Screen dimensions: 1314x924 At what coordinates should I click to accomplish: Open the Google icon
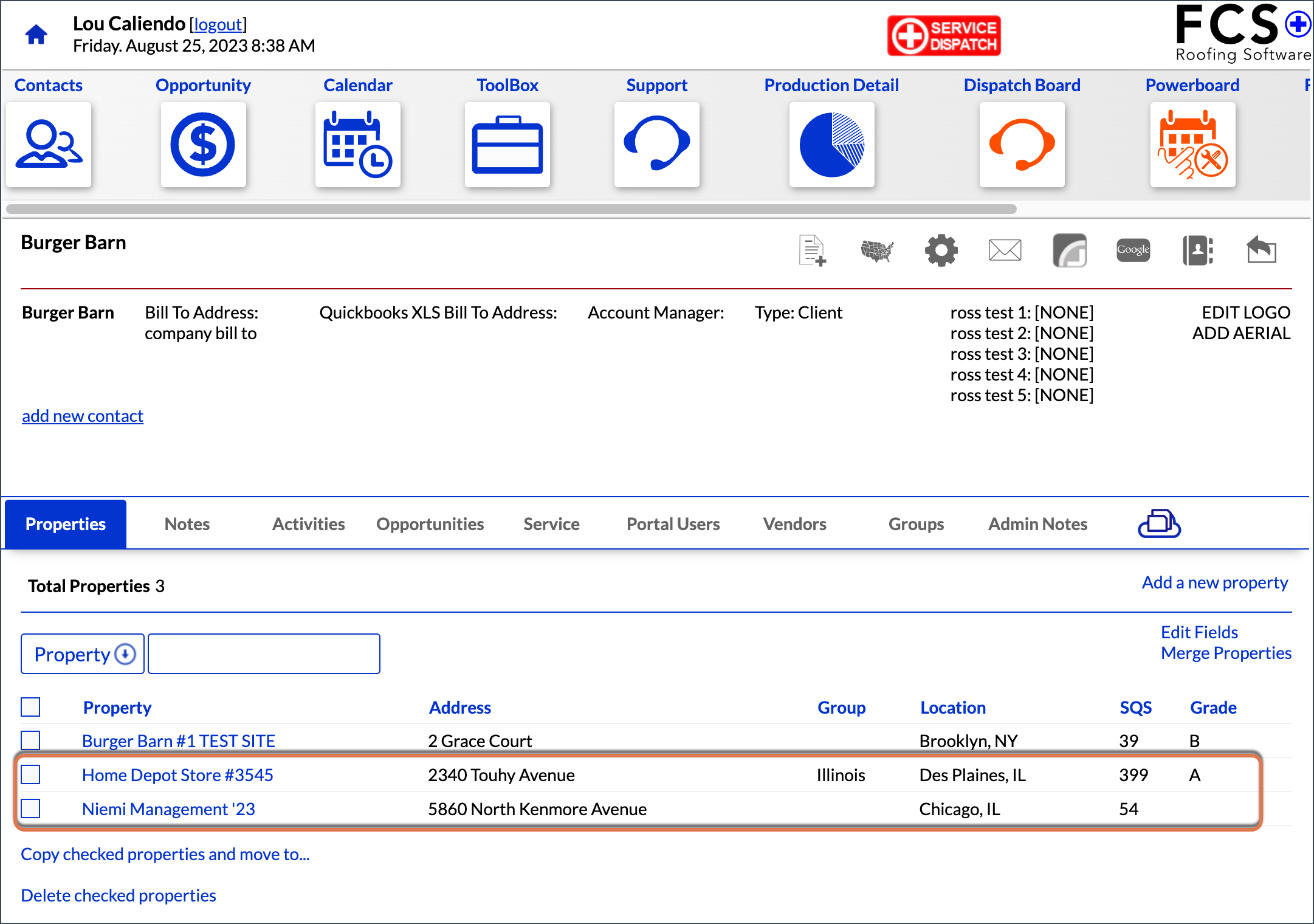pyautogui.click(x=1133, y=250)
